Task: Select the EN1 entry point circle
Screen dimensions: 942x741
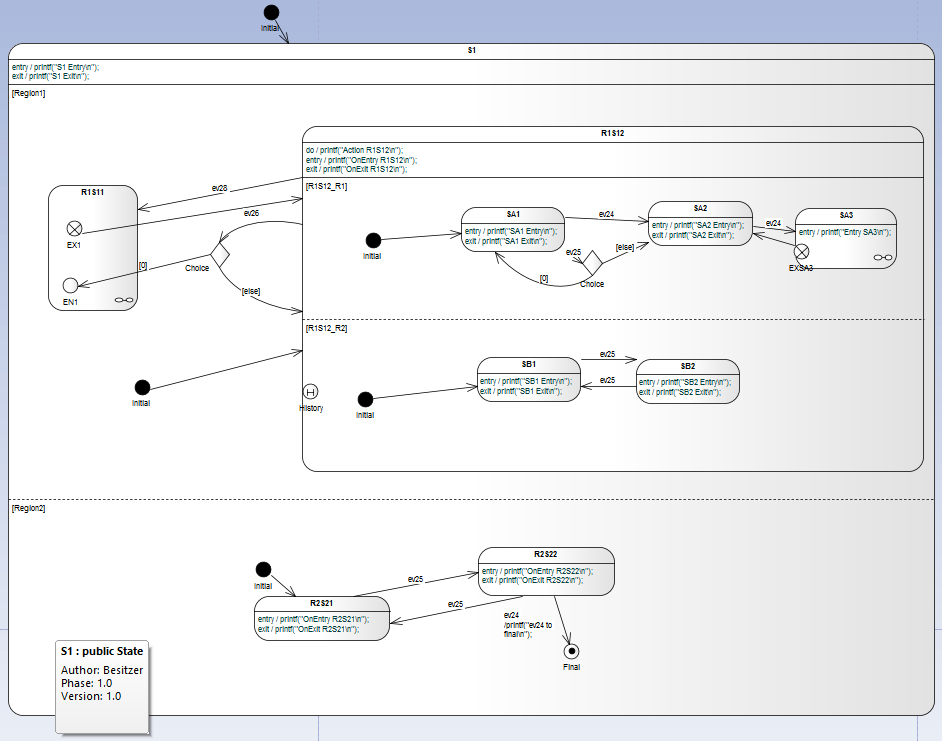Action: tap(70, 285)
